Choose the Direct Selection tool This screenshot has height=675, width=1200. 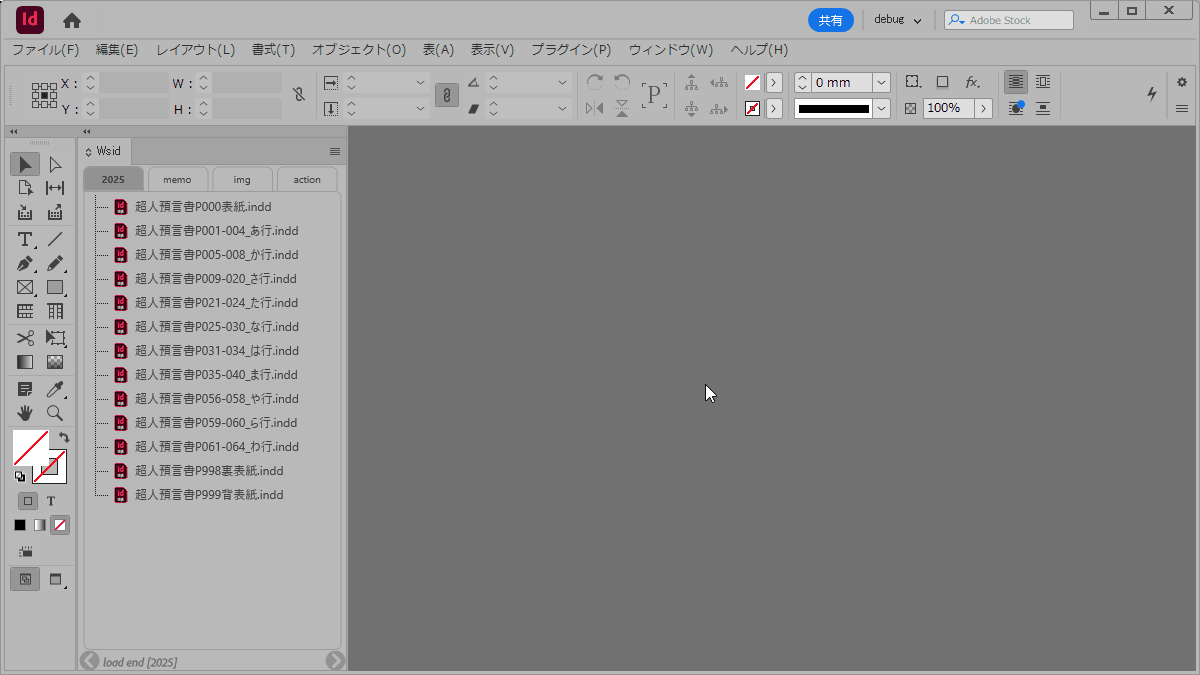point(55,165)
